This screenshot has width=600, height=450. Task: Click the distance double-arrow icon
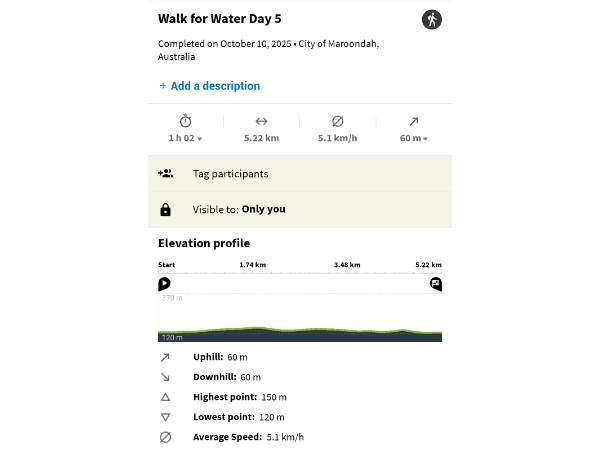coord(261,121)
